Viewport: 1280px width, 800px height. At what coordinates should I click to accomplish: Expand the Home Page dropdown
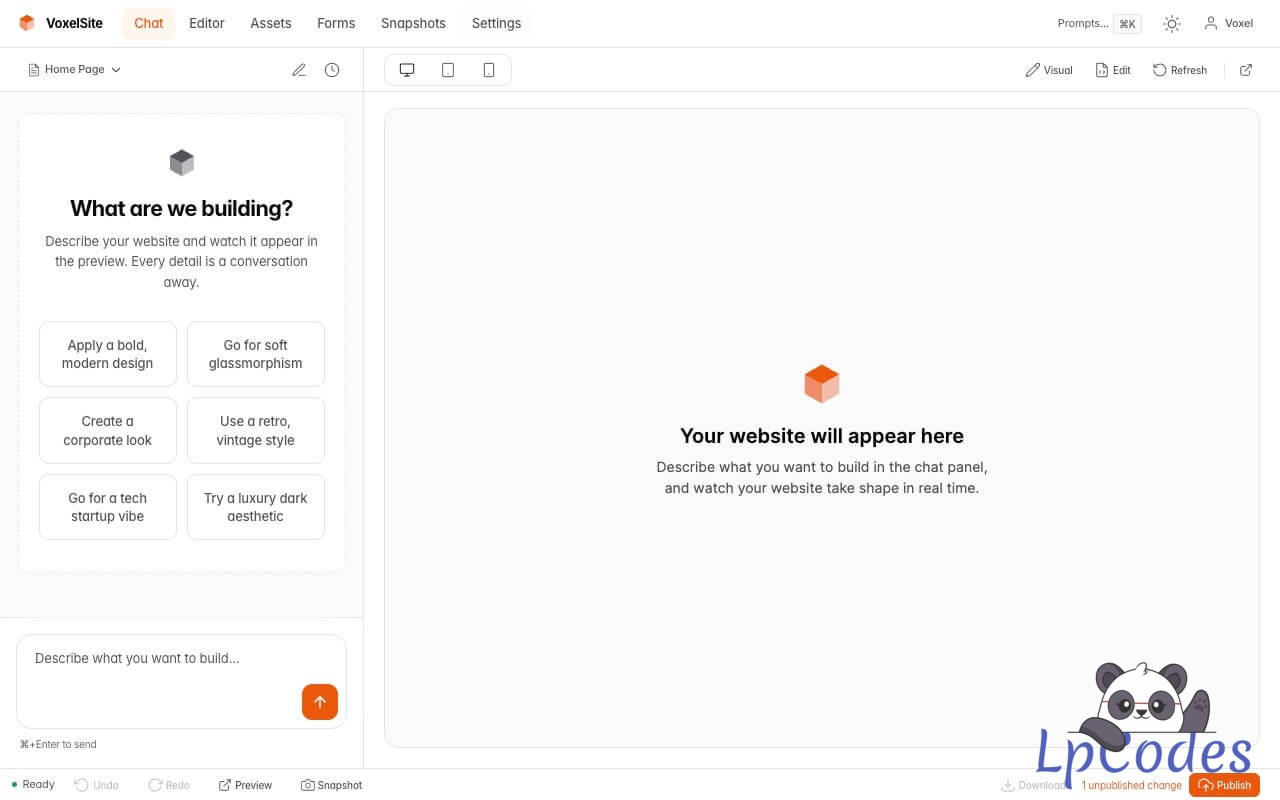75,70
